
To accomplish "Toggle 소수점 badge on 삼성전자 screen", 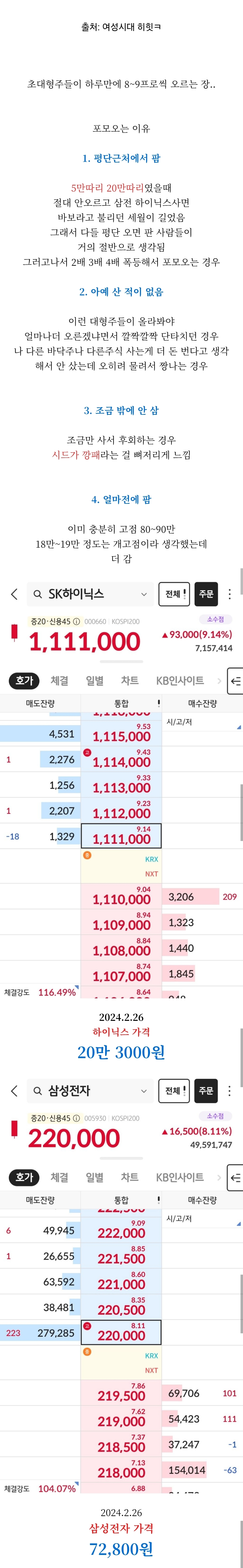I will pyautogui.click(x=215, y=1116).
